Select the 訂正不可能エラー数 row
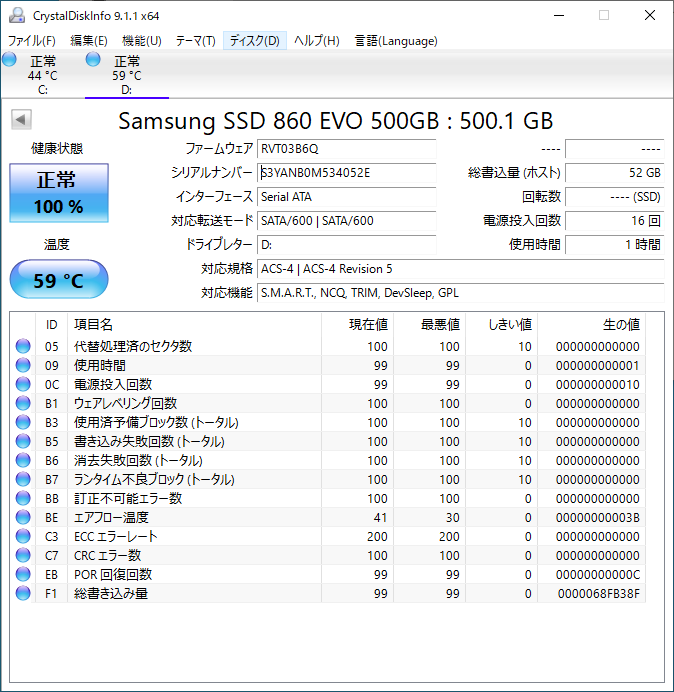Screen dimensions: 674x692 (x=328, y=498)
